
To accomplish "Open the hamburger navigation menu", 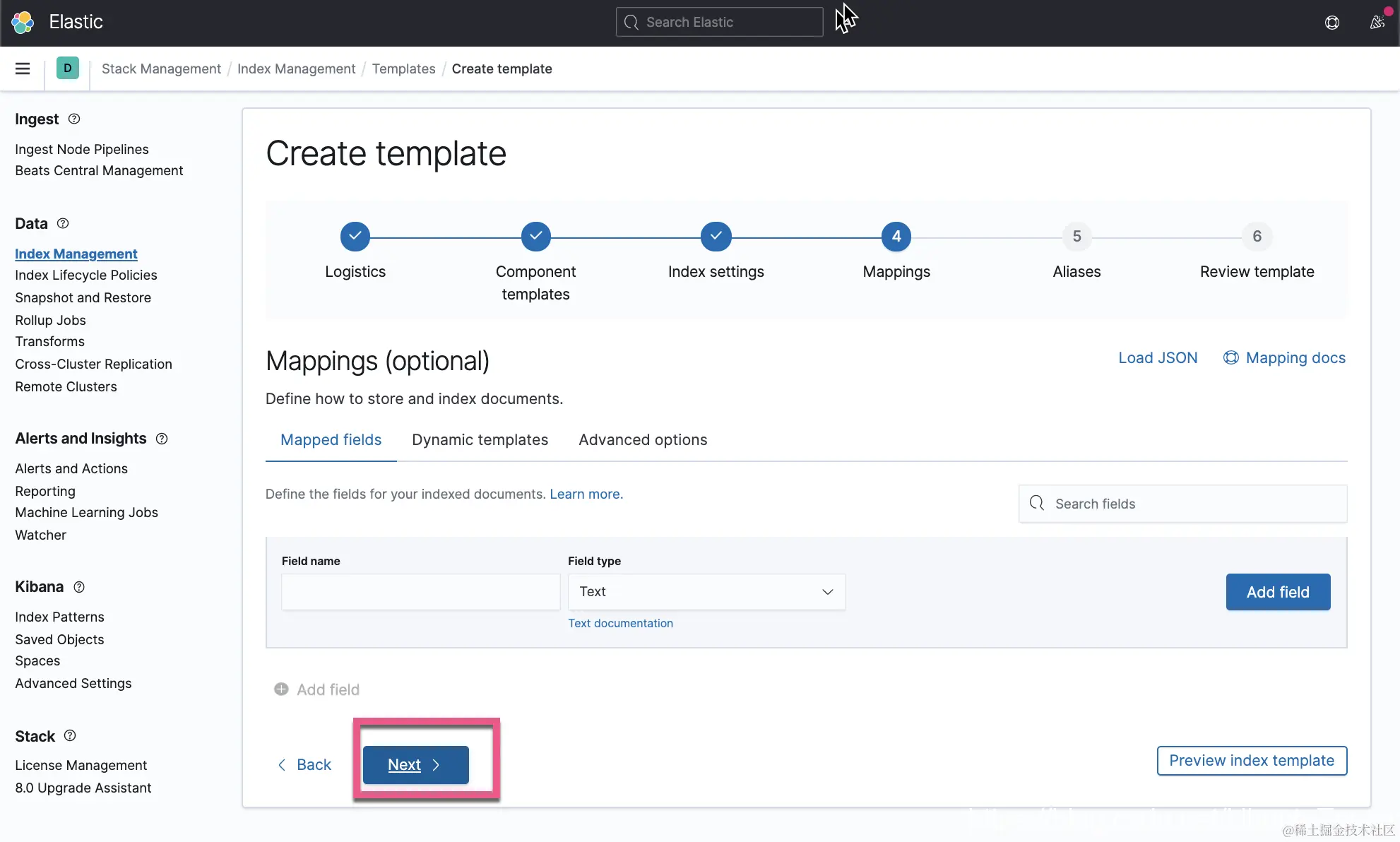I will pos(23,69).
